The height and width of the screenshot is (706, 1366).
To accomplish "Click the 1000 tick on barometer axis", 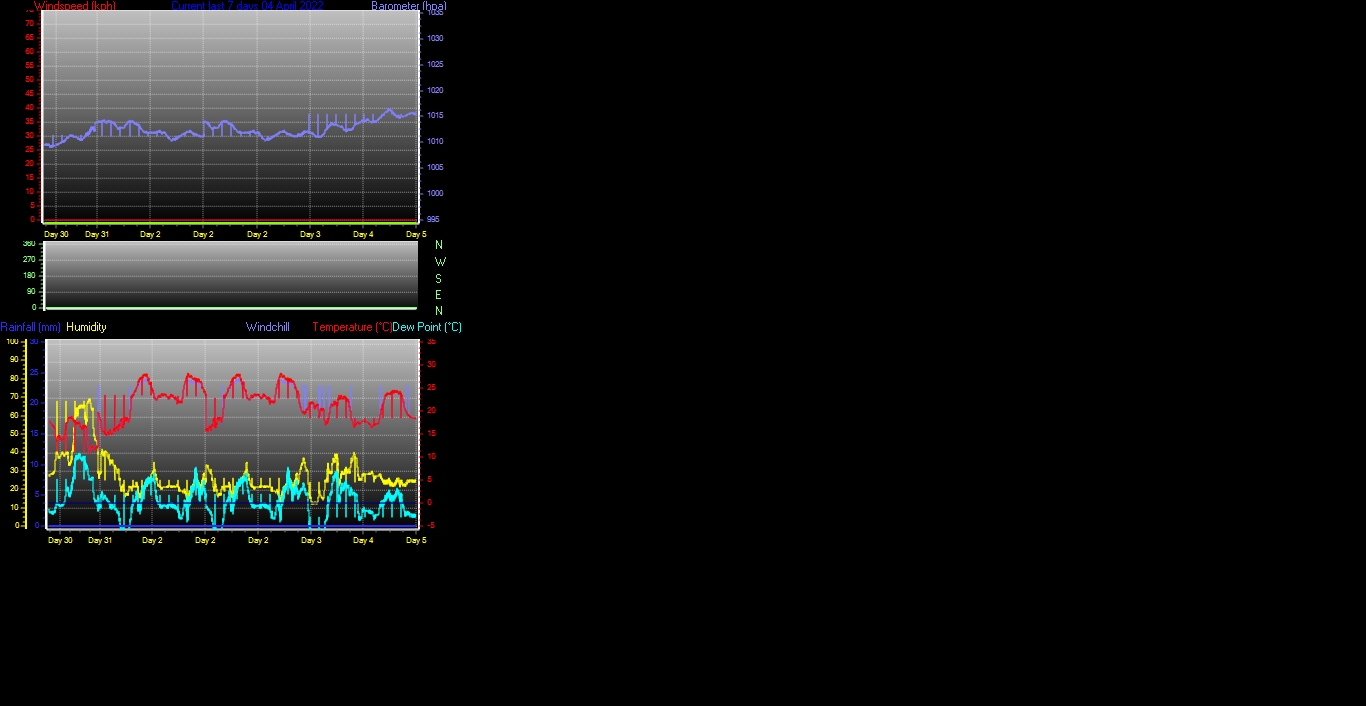I will tap(435, 193).
